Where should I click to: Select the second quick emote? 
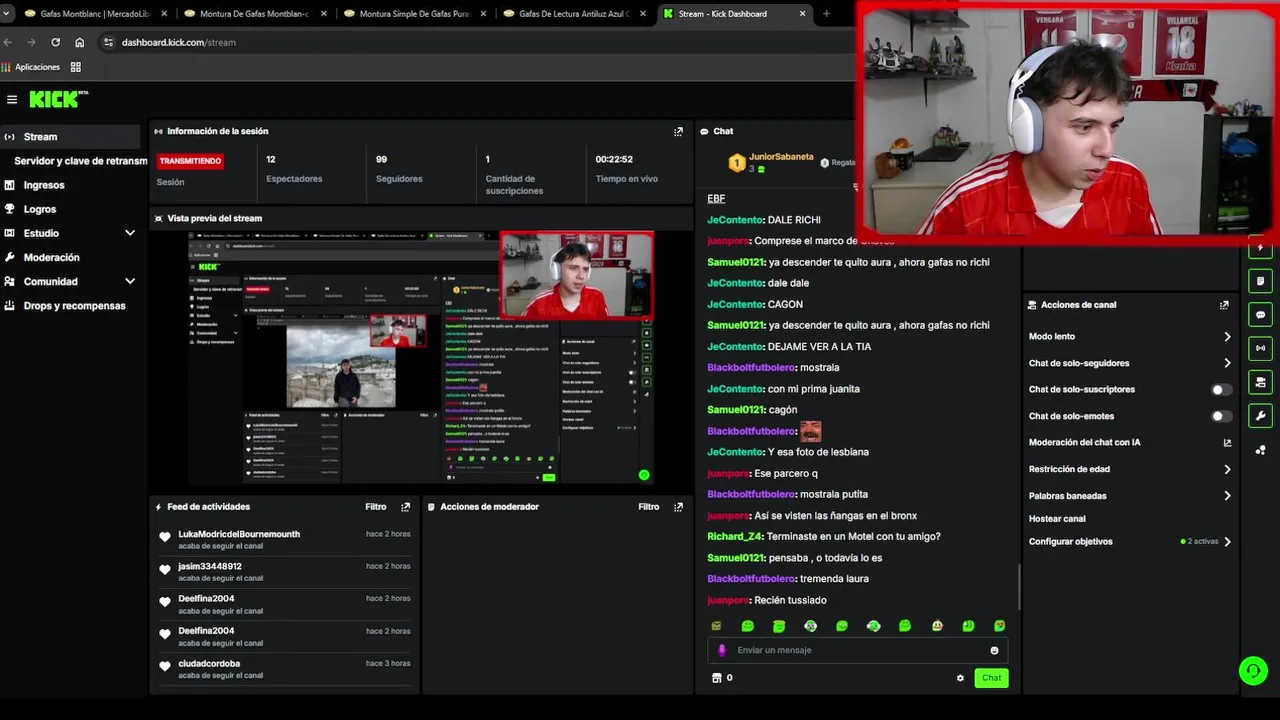747,626
